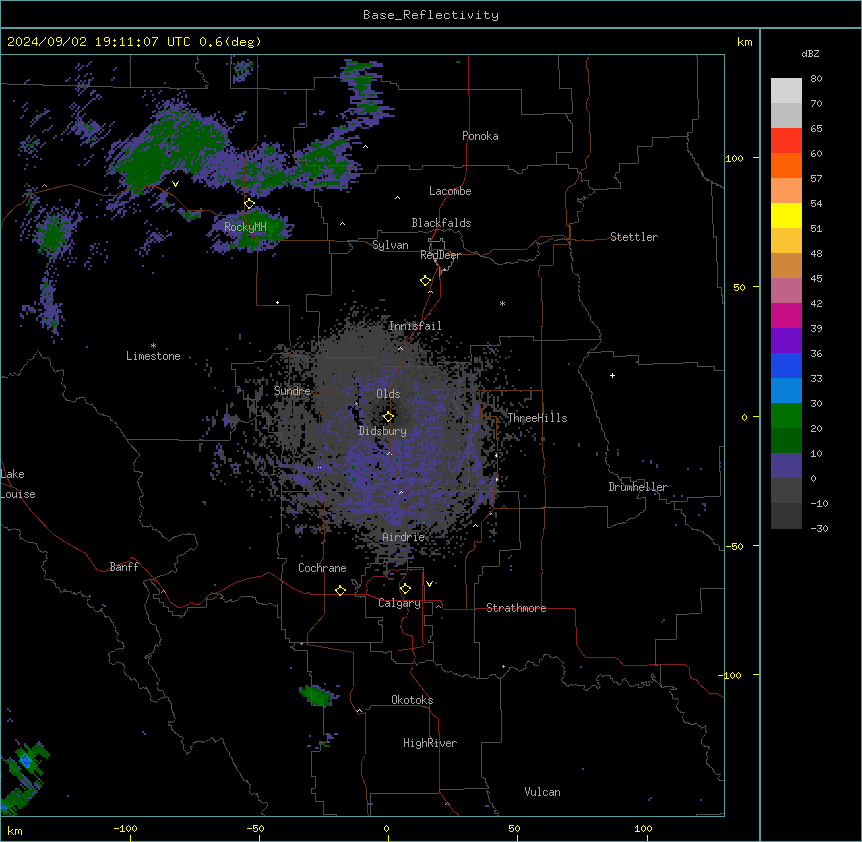
Task: Click the Sylvan town label
Action: point(390,245)
